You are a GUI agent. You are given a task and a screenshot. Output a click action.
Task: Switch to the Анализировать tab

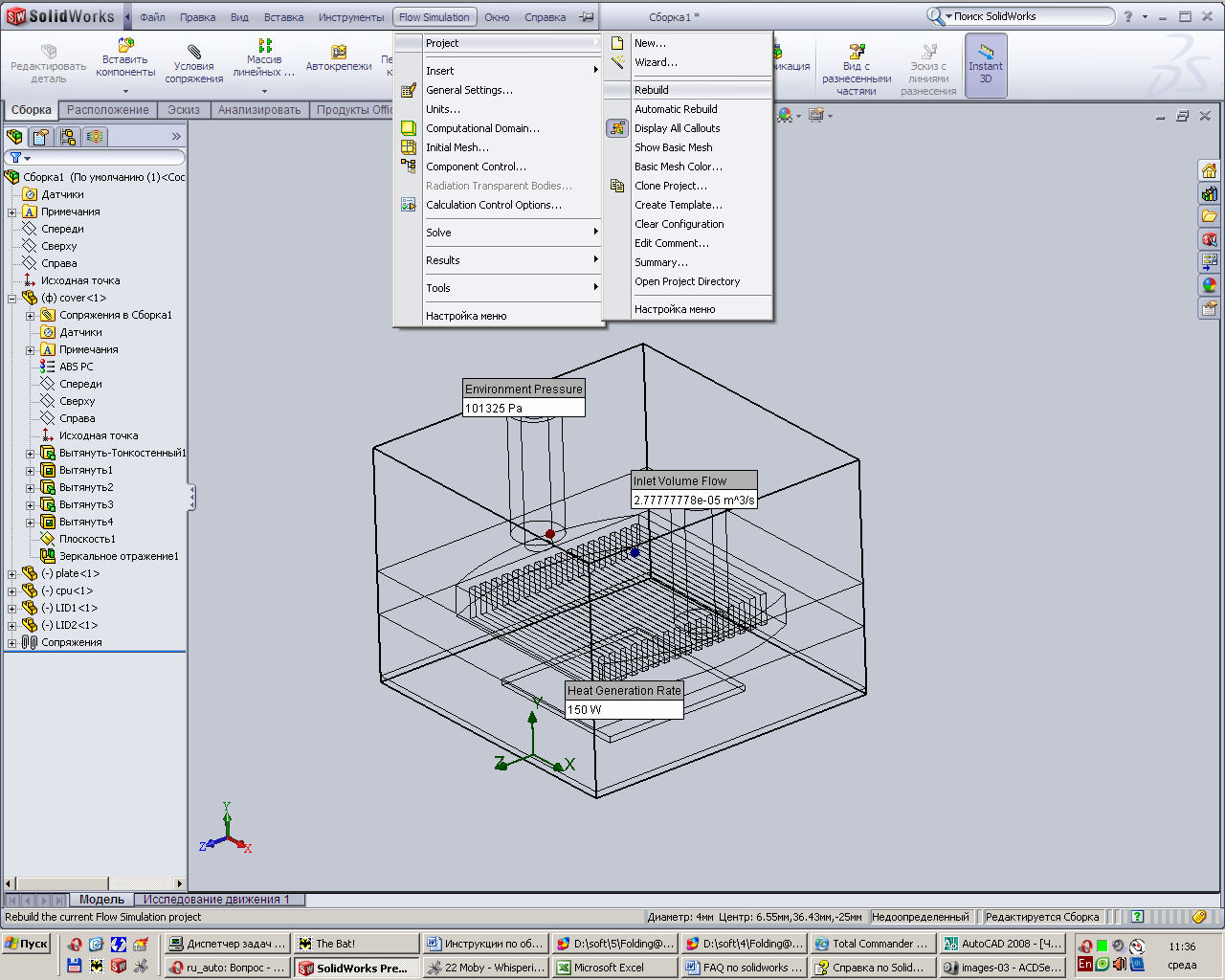coord(259,110)
